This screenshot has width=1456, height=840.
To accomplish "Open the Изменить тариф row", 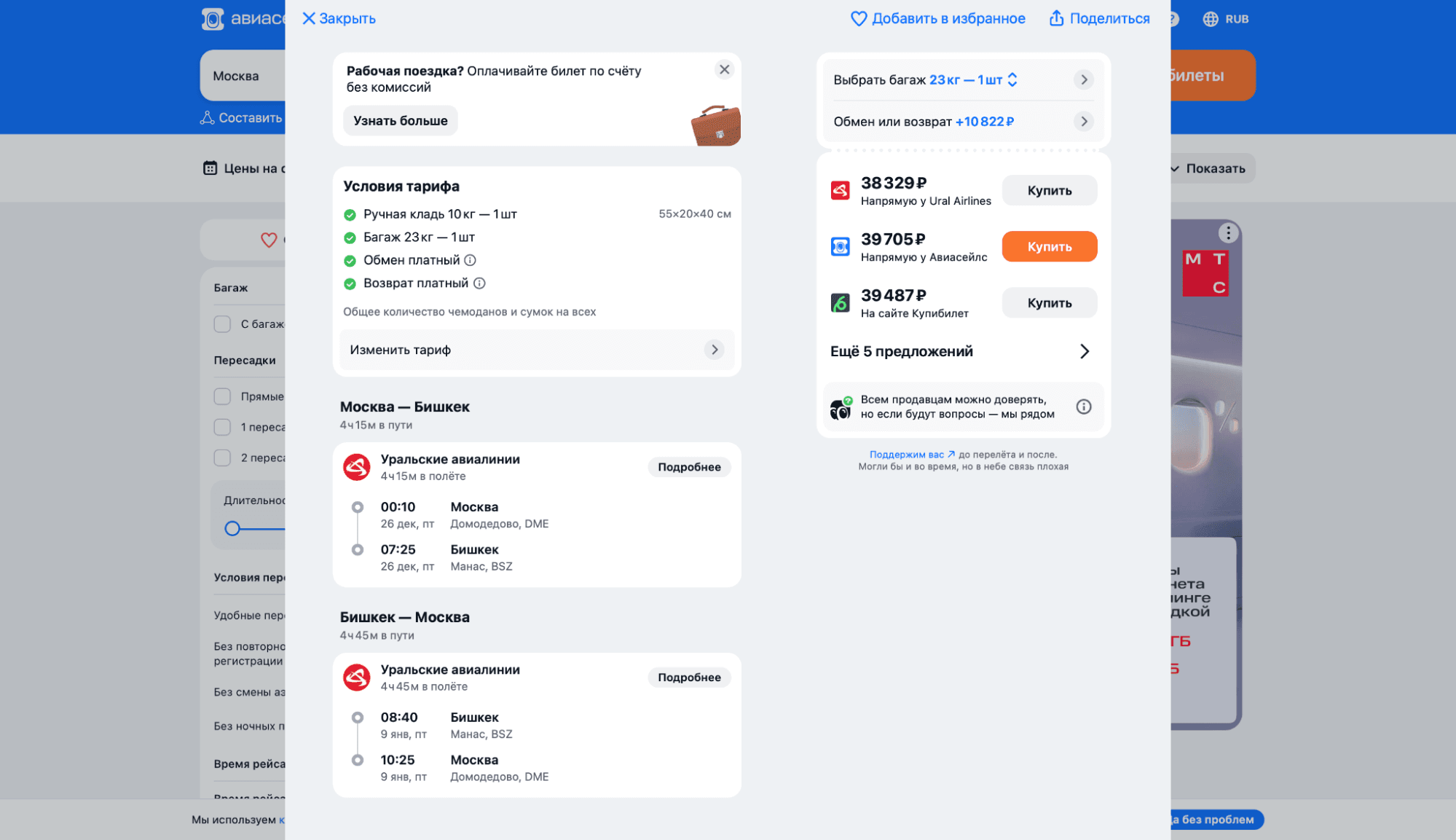I will tap(537, 350).
